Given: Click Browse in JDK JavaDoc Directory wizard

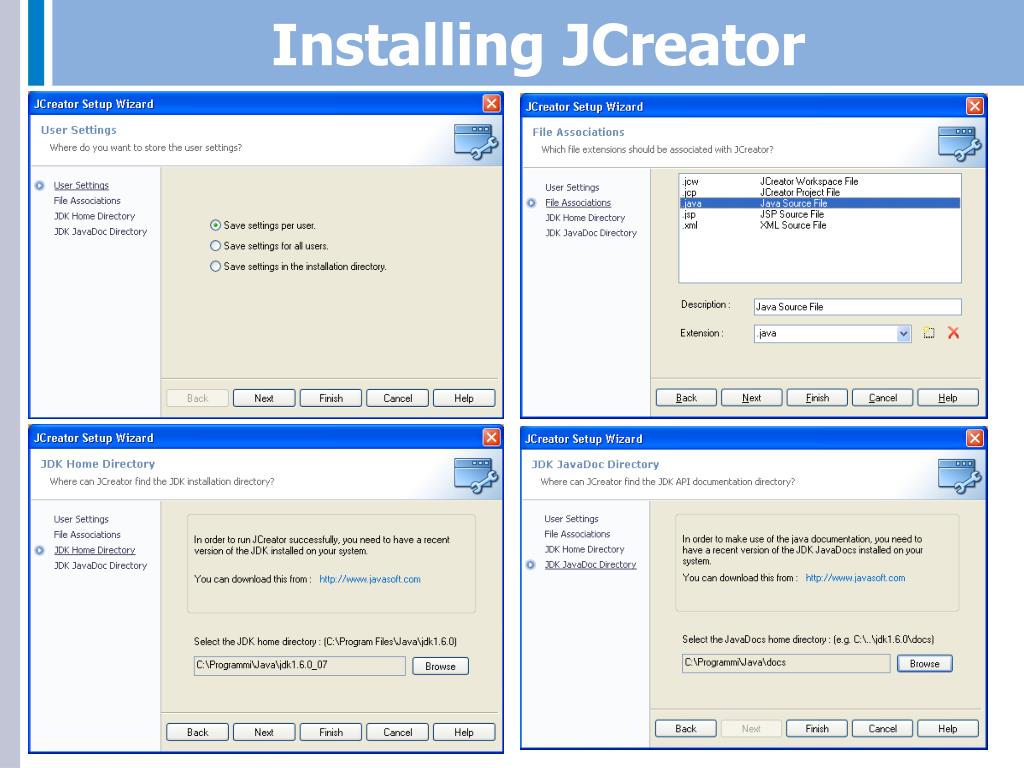Looking at the screenshot, I should click(x=924, y=664).
